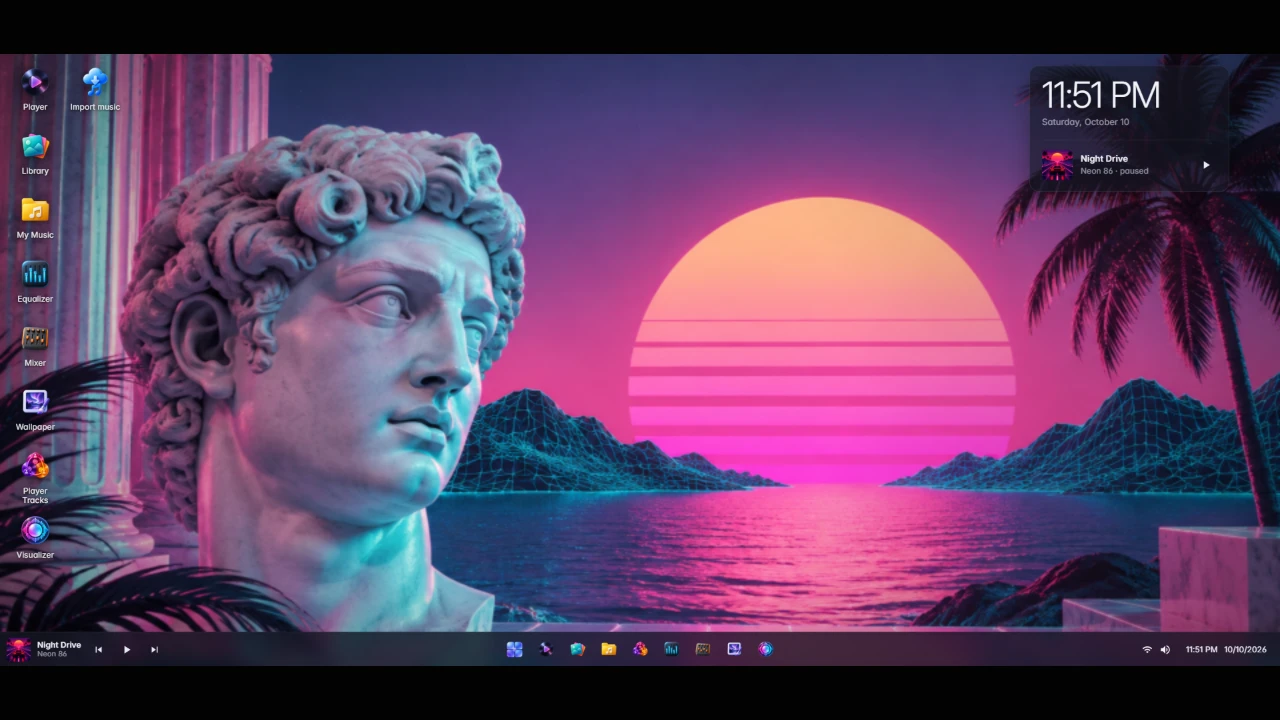Open the Wi-Fi icon in system tray
1280x720 pixels.
tap(1147, 650)
